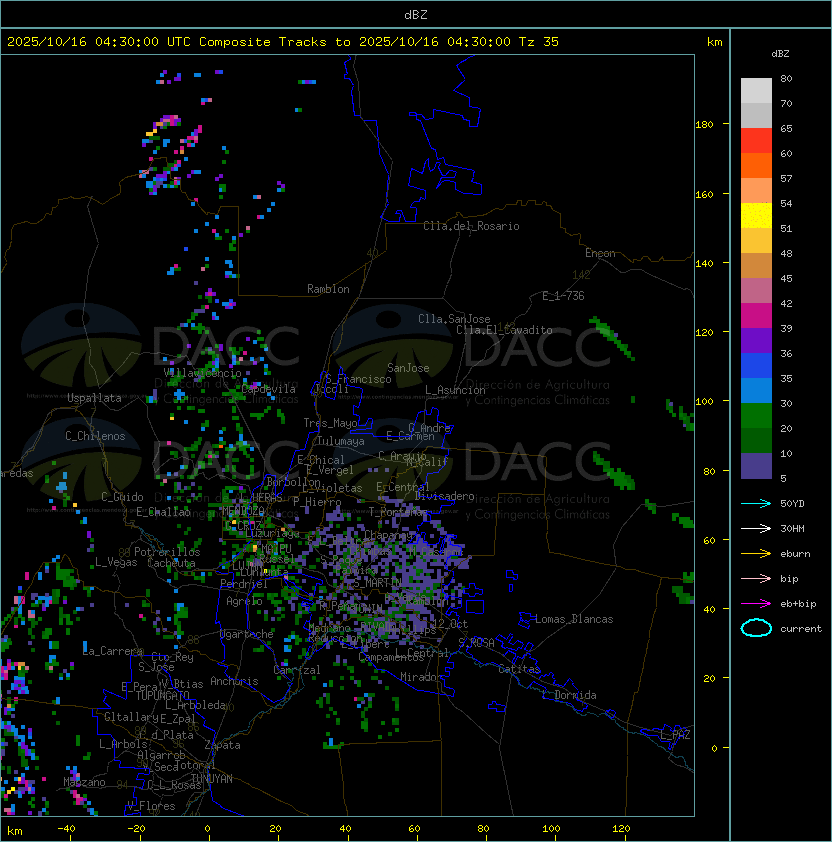Click the 'Potrerillos' map label
This screenshot has width=832, height=842.
point(167,551)
